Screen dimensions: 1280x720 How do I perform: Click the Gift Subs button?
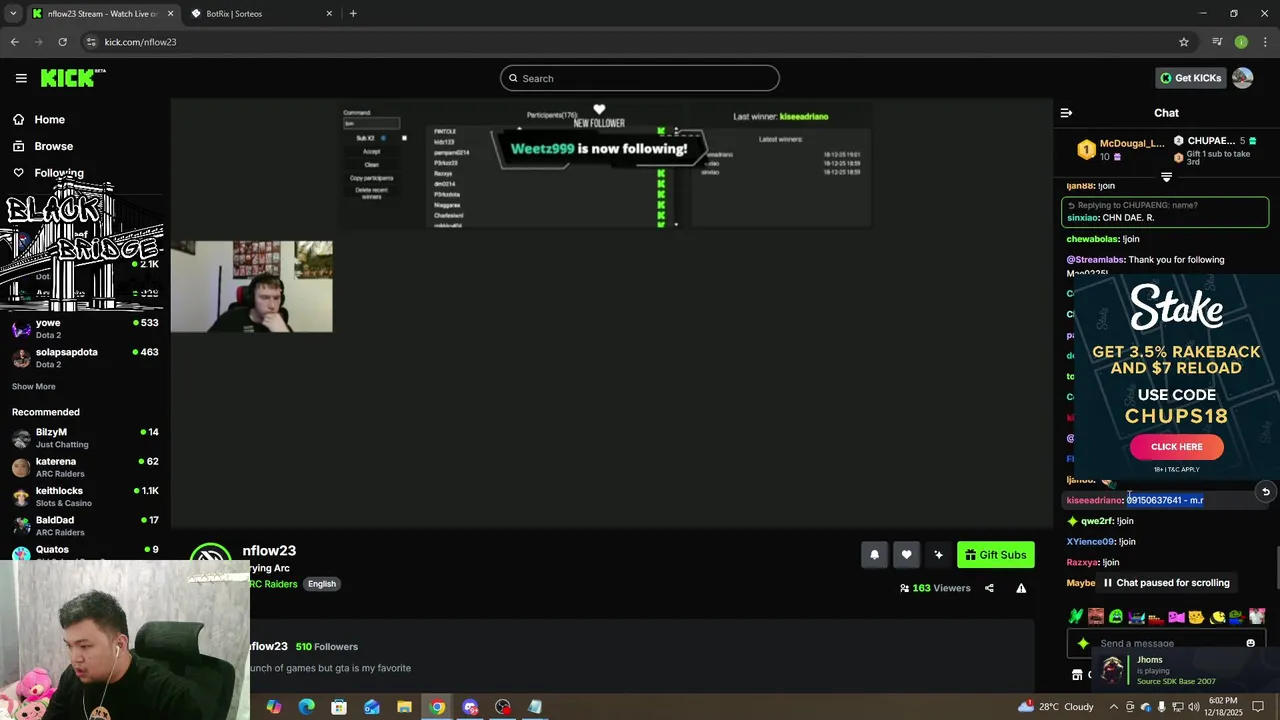pos(995,555)
